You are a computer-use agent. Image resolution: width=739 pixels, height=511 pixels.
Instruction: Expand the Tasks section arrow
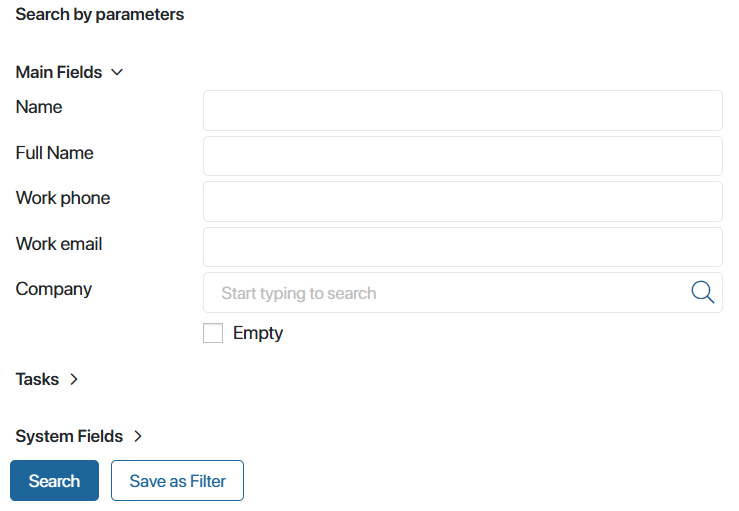click(x=74, y=379)
